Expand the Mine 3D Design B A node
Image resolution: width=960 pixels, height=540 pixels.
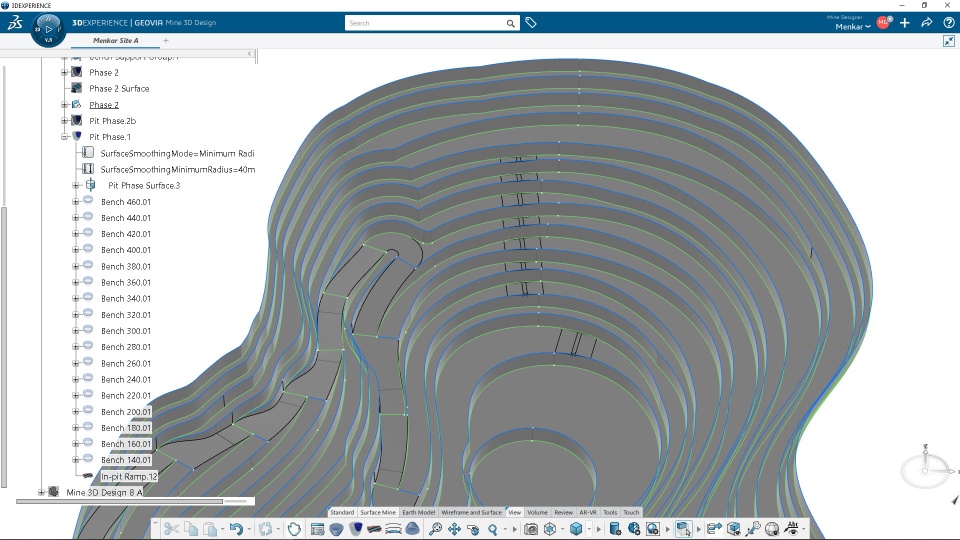(42, 492)
